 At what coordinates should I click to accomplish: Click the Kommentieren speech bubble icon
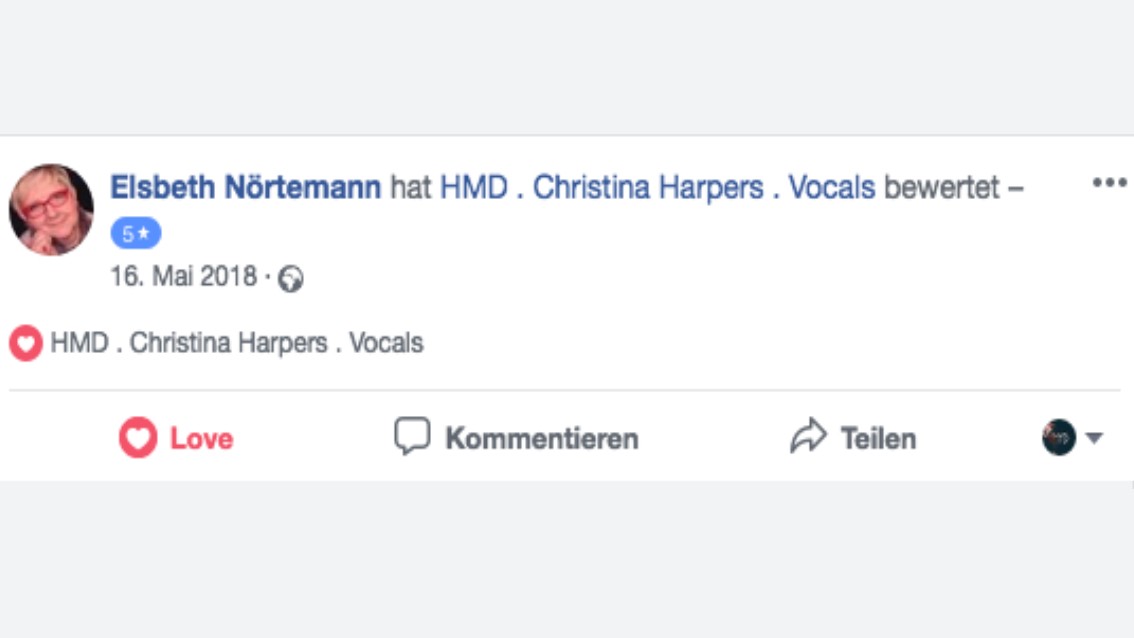point(412,436)
